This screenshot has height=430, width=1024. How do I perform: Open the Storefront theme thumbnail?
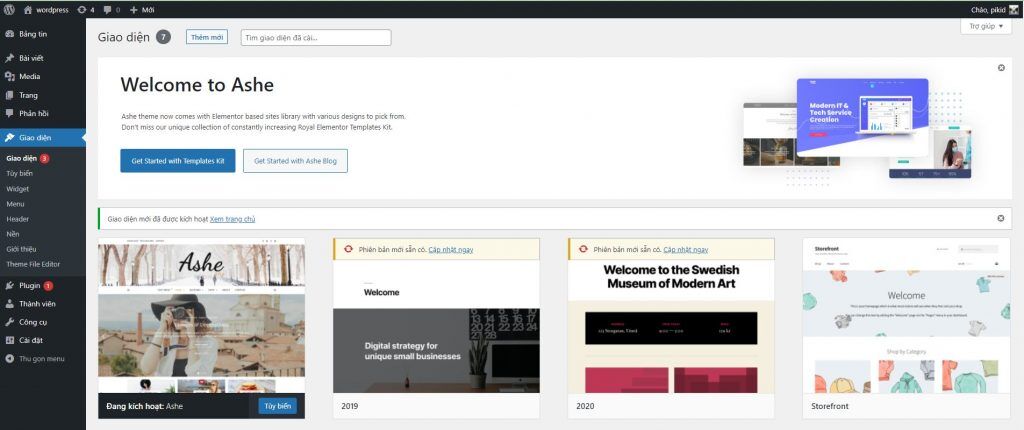coord(906,316)
